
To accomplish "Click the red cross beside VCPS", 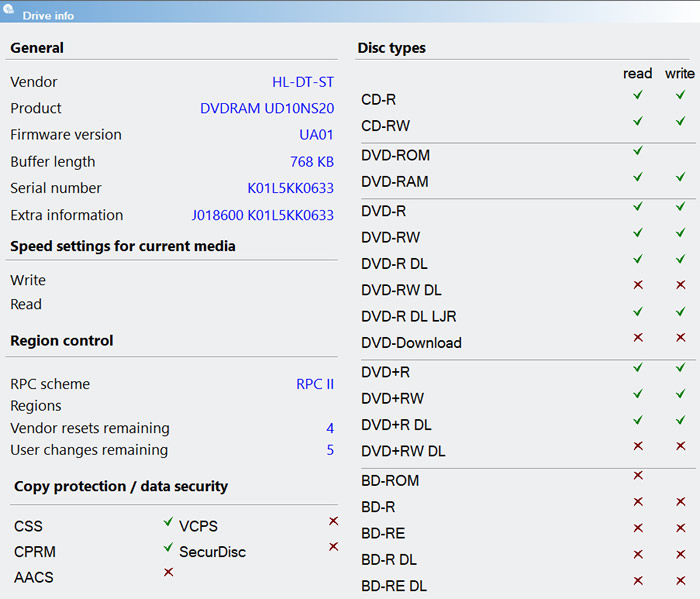I will click(x=333, y=521).
